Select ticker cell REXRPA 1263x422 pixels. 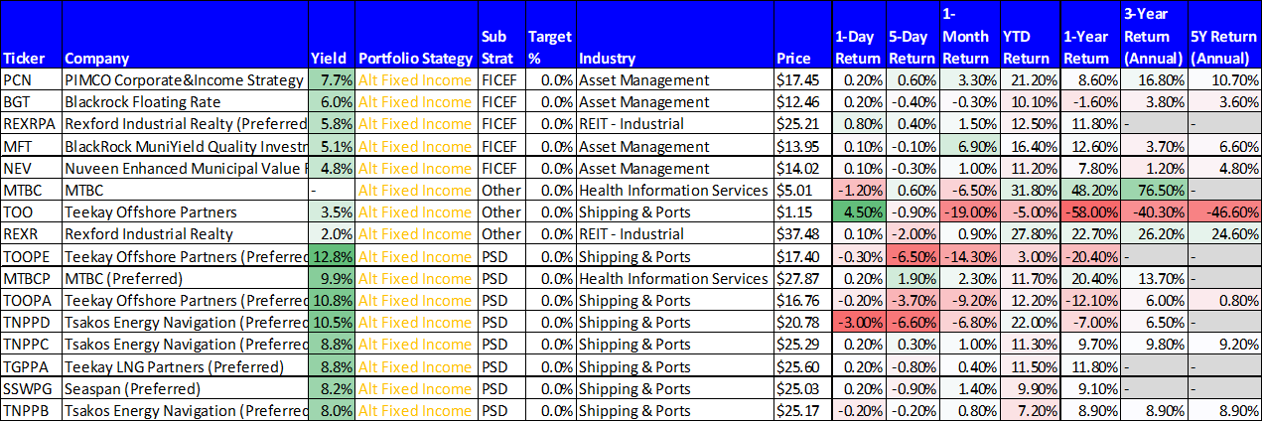[x=31, y=123]
